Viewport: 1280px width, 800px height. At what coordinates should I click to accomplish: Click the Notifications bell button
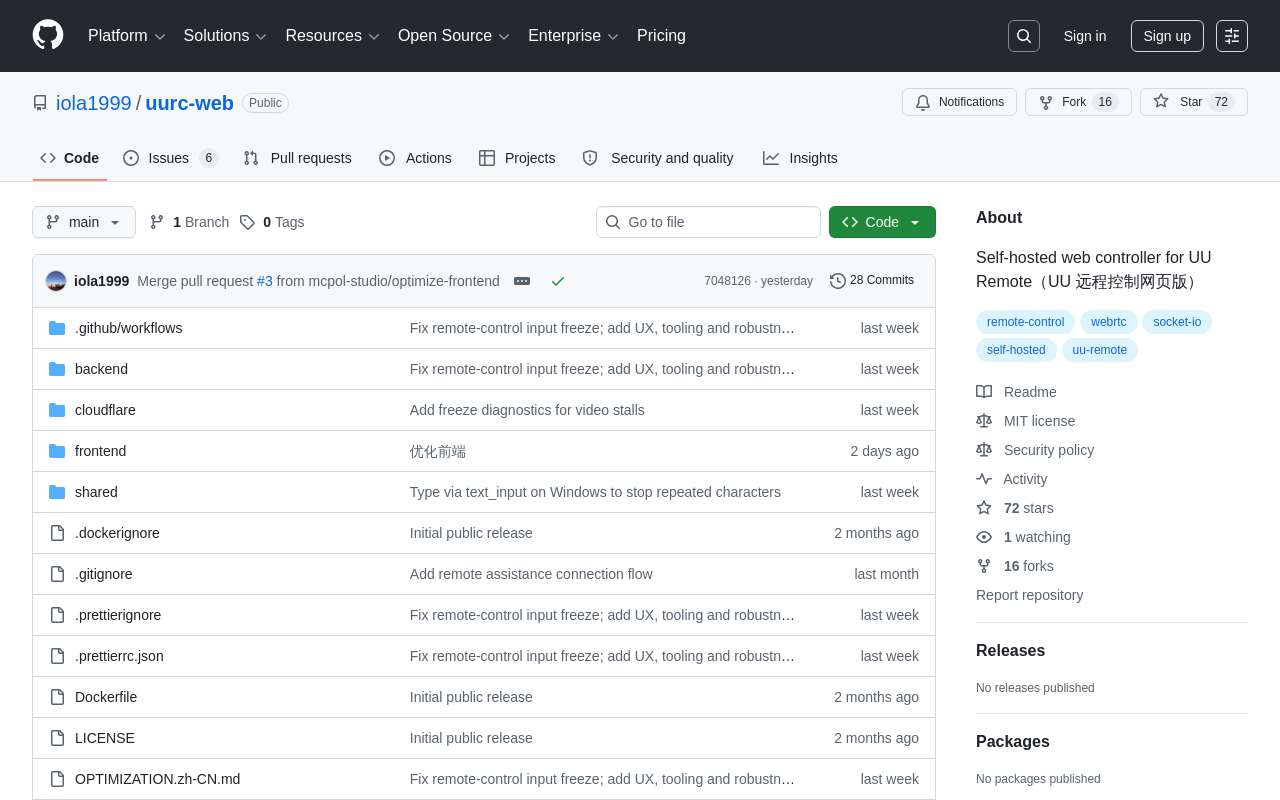tap(959, 102)
